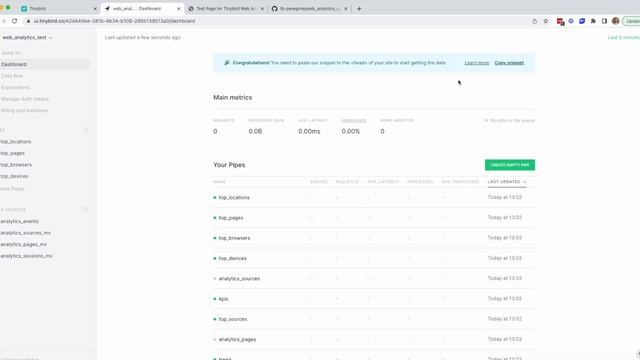Switch to the Tinybird browser tab
Screen dimensions: 640x360
coord(58,9)
